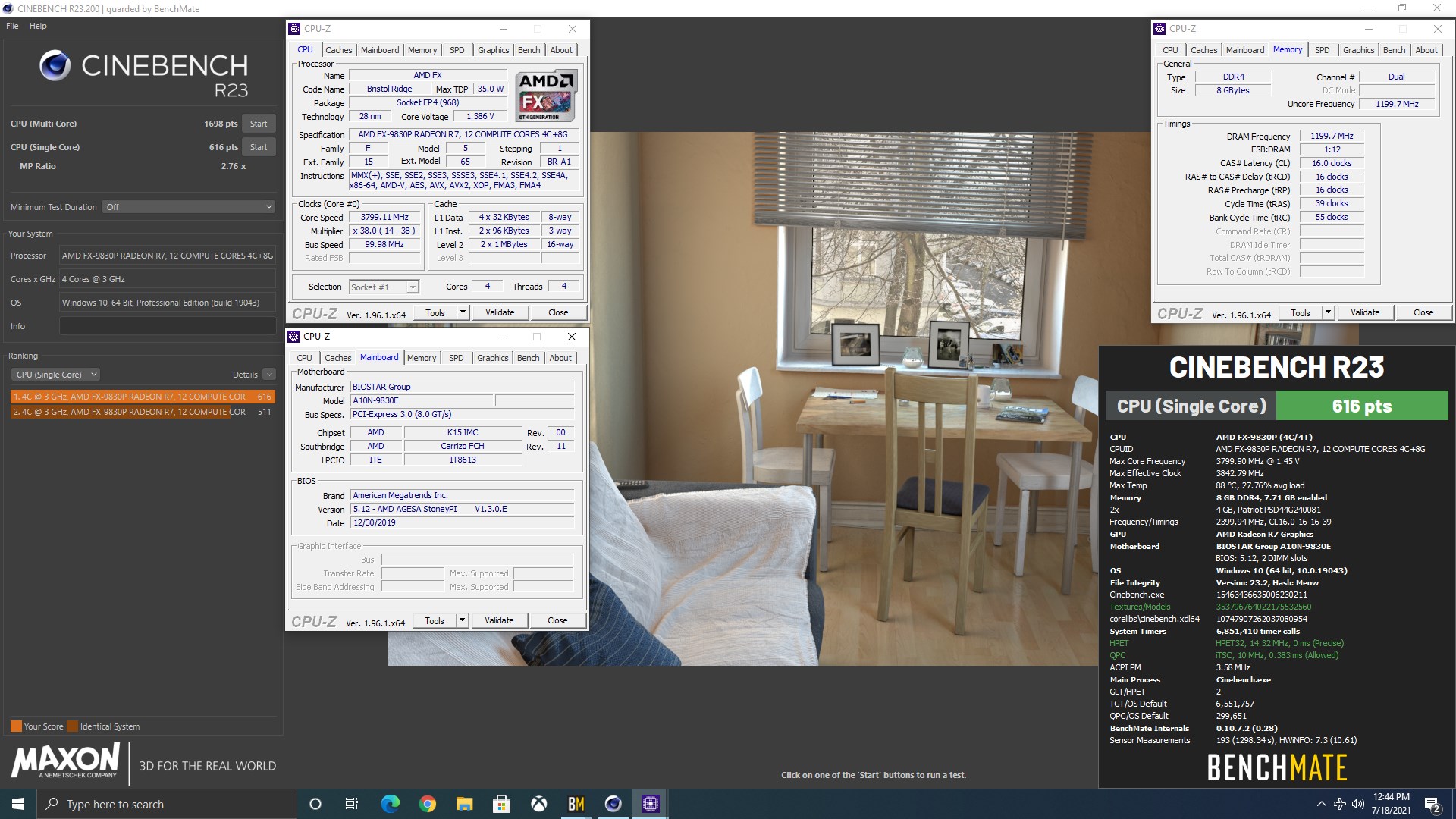
Task: Click the orange Your Score legend swatch
Action: pyautogui.click(x=16, y=726)
